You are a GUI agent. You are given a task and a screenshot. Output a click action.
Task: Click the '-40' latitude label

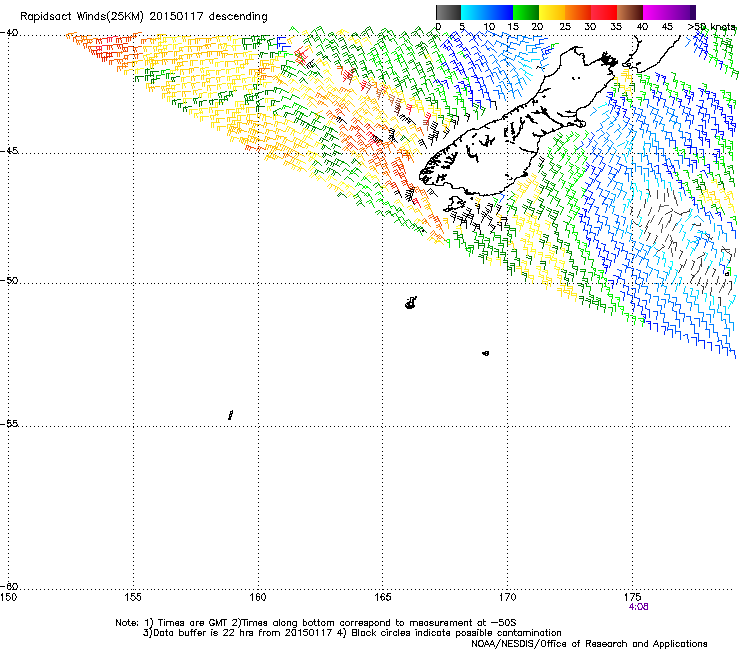pos(10,33)
